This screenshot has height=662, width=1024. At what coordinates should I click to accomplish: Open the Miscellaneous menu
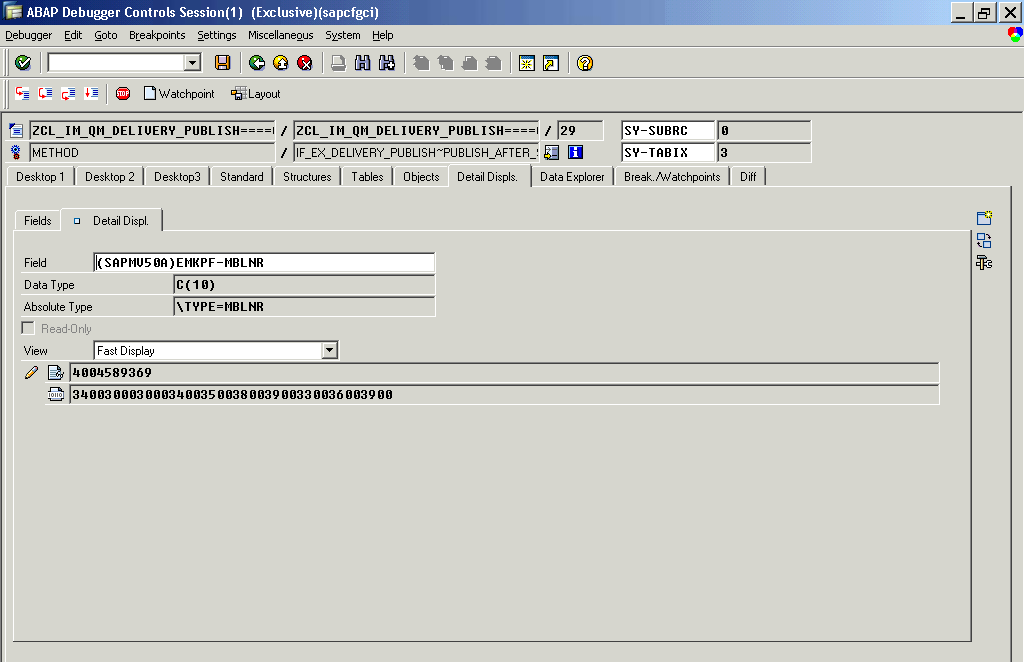[281, 35]
